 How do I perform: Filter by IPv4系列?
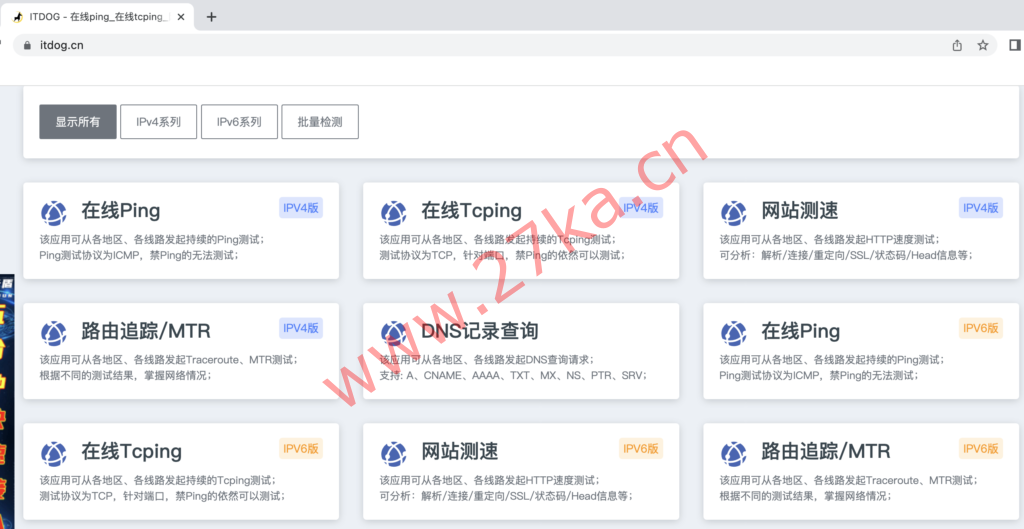click(x=158, y=121)
